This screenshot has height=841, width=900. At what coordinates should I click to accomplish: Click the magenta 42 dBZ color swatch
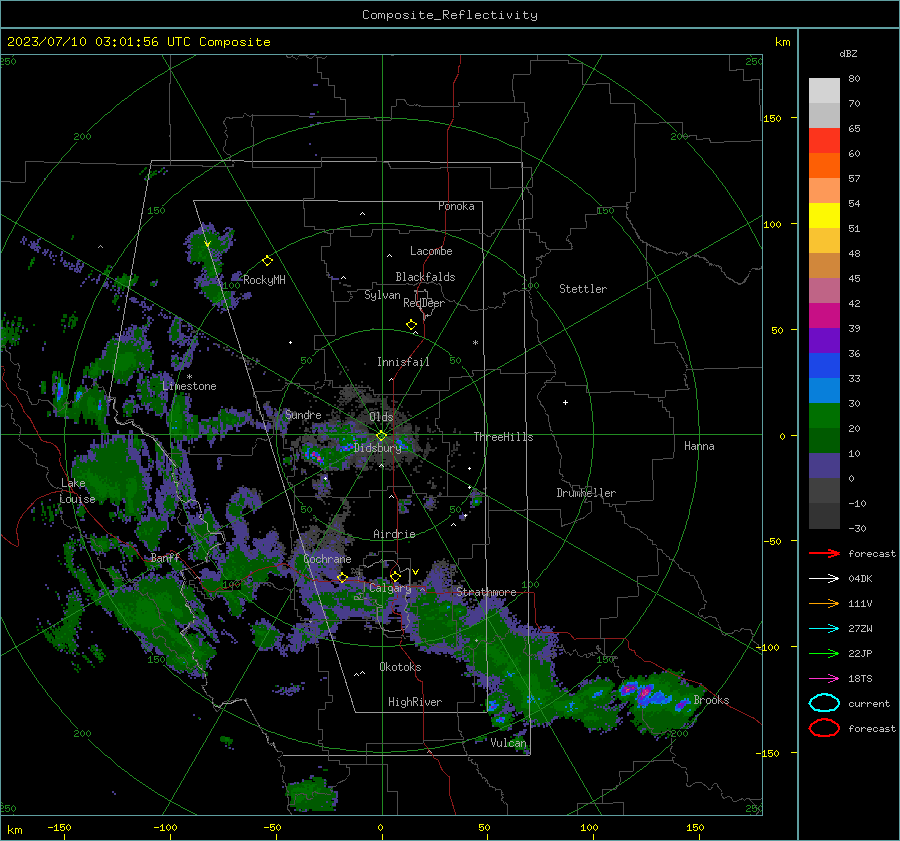coord(824,315)
